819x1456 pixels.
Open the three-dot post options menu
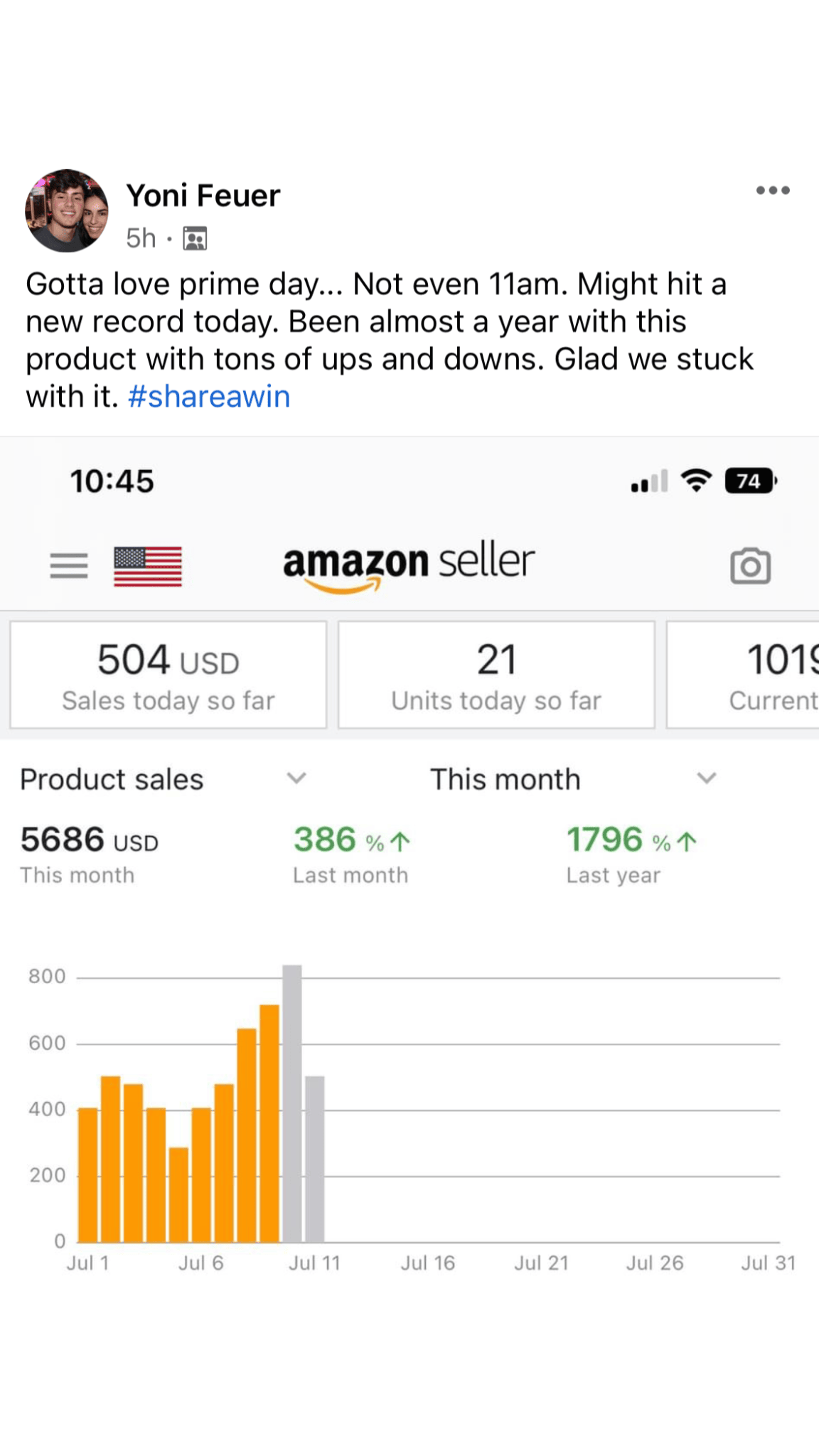773,191
